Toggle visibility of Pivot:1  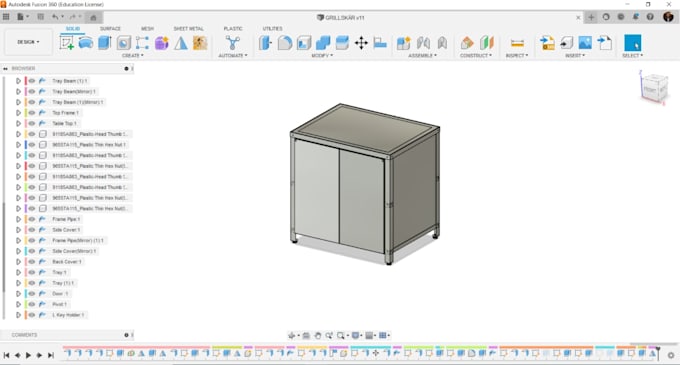coord(32,304)
